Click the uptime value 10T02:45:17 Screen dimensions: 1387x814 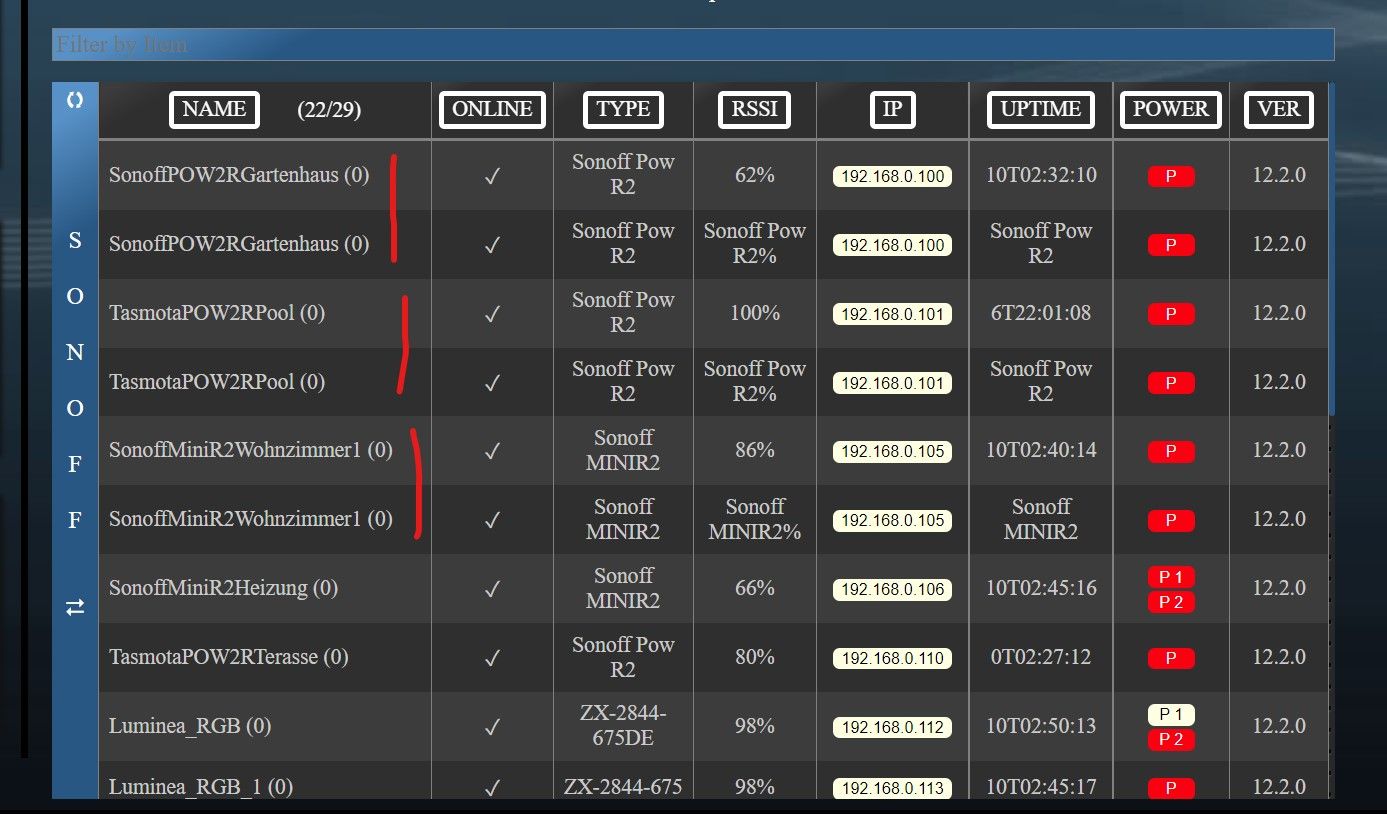pos(1041,787)
